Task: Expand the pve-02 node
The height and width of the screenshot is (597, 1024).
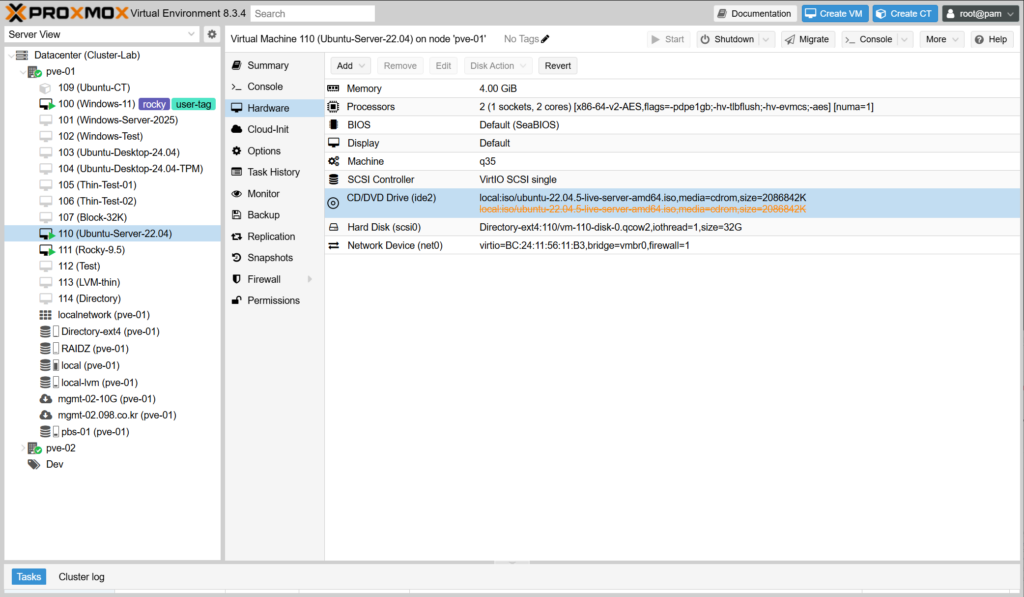Action: coord(23,448)
